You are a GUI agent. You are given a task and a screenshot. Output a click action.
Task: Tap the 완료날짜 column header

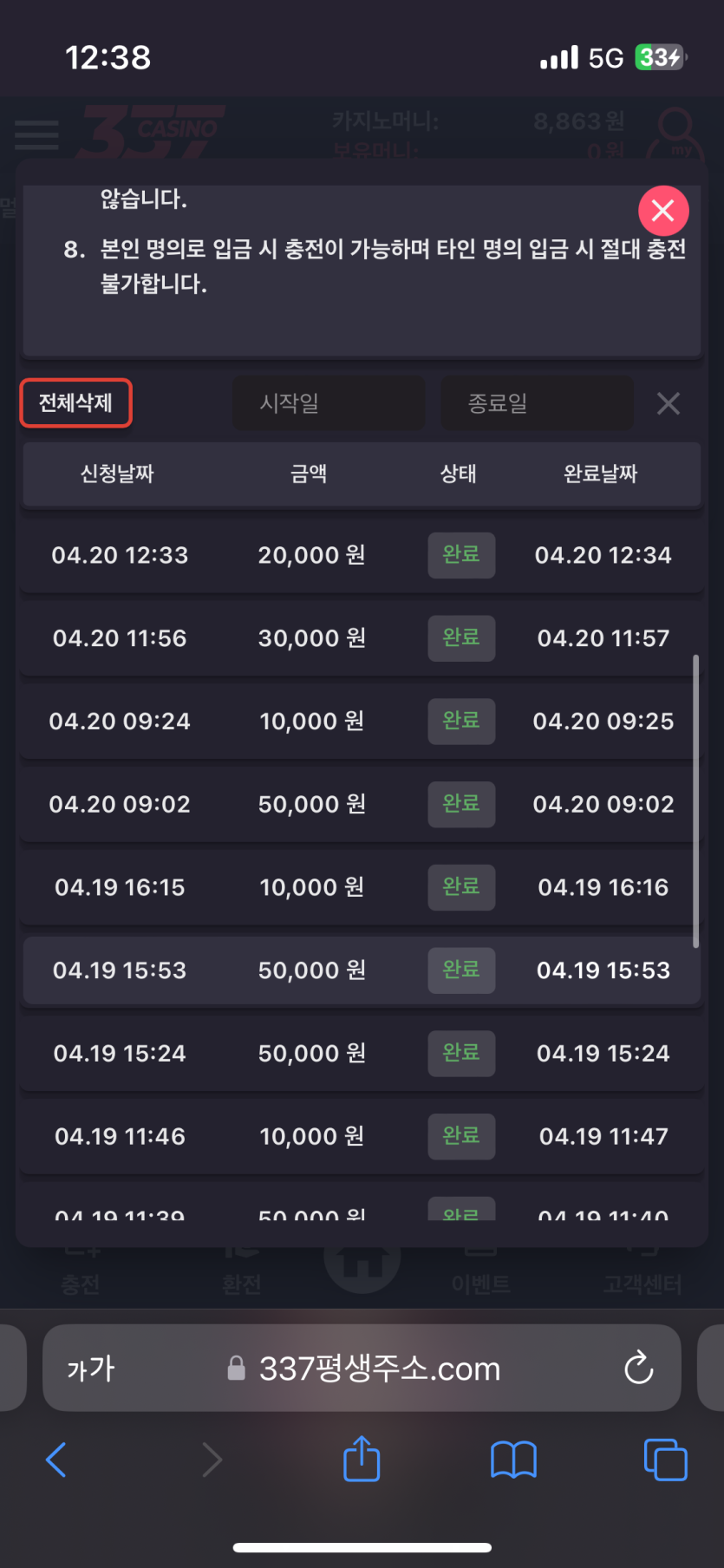coord(601,474)
